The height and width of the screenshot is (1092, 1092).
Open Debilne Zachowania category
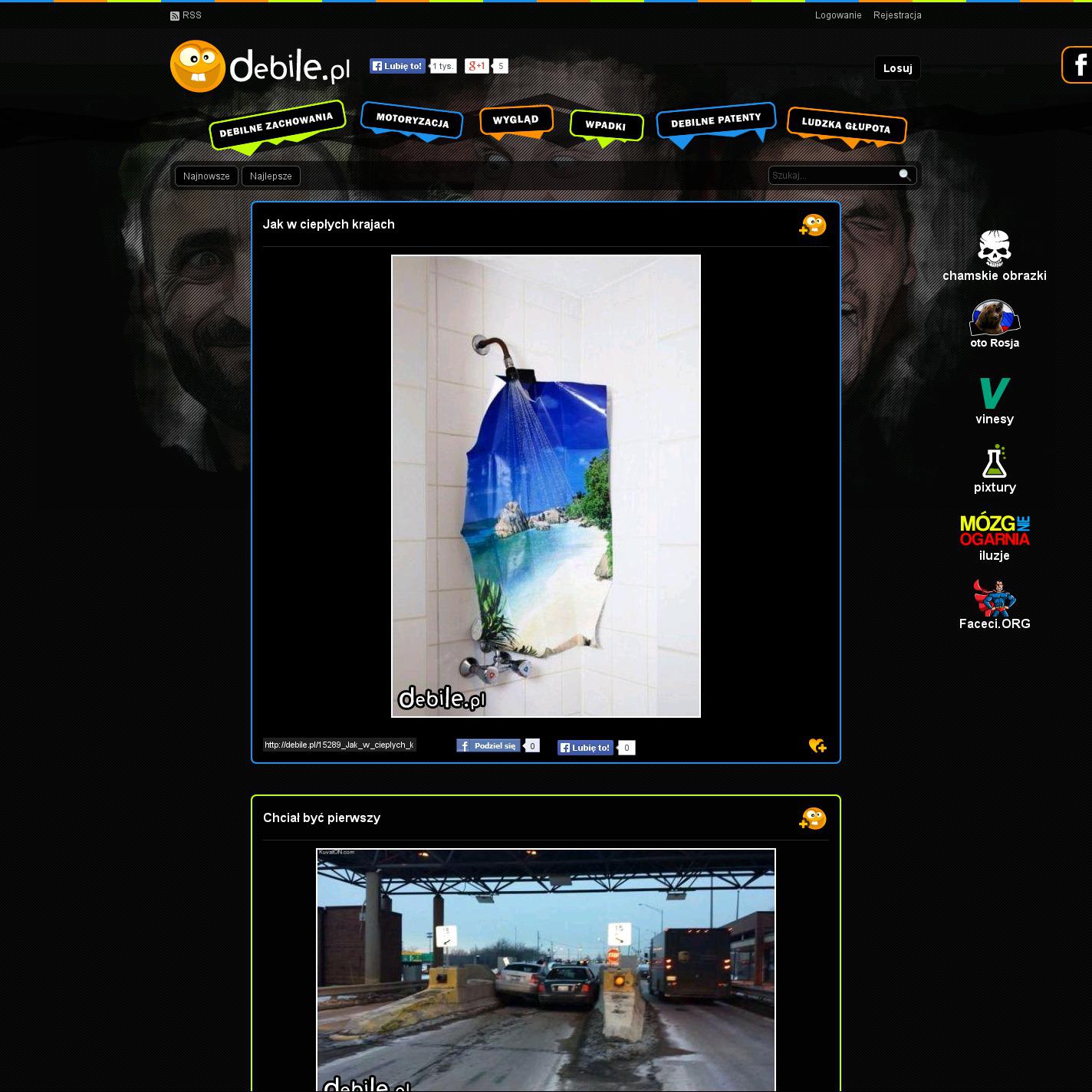tap(276, 124)
